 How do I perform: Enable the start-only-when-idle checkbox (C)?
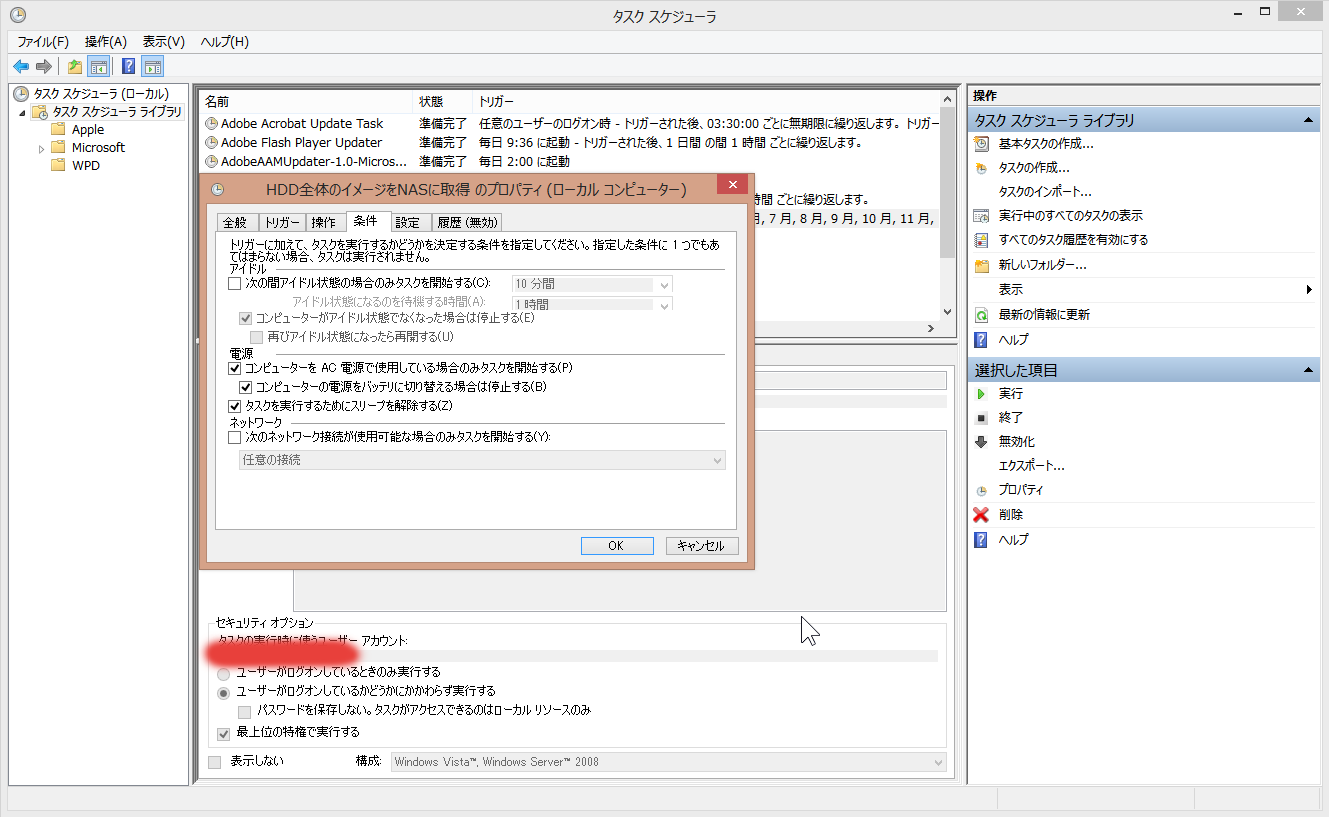coord(235,284)
